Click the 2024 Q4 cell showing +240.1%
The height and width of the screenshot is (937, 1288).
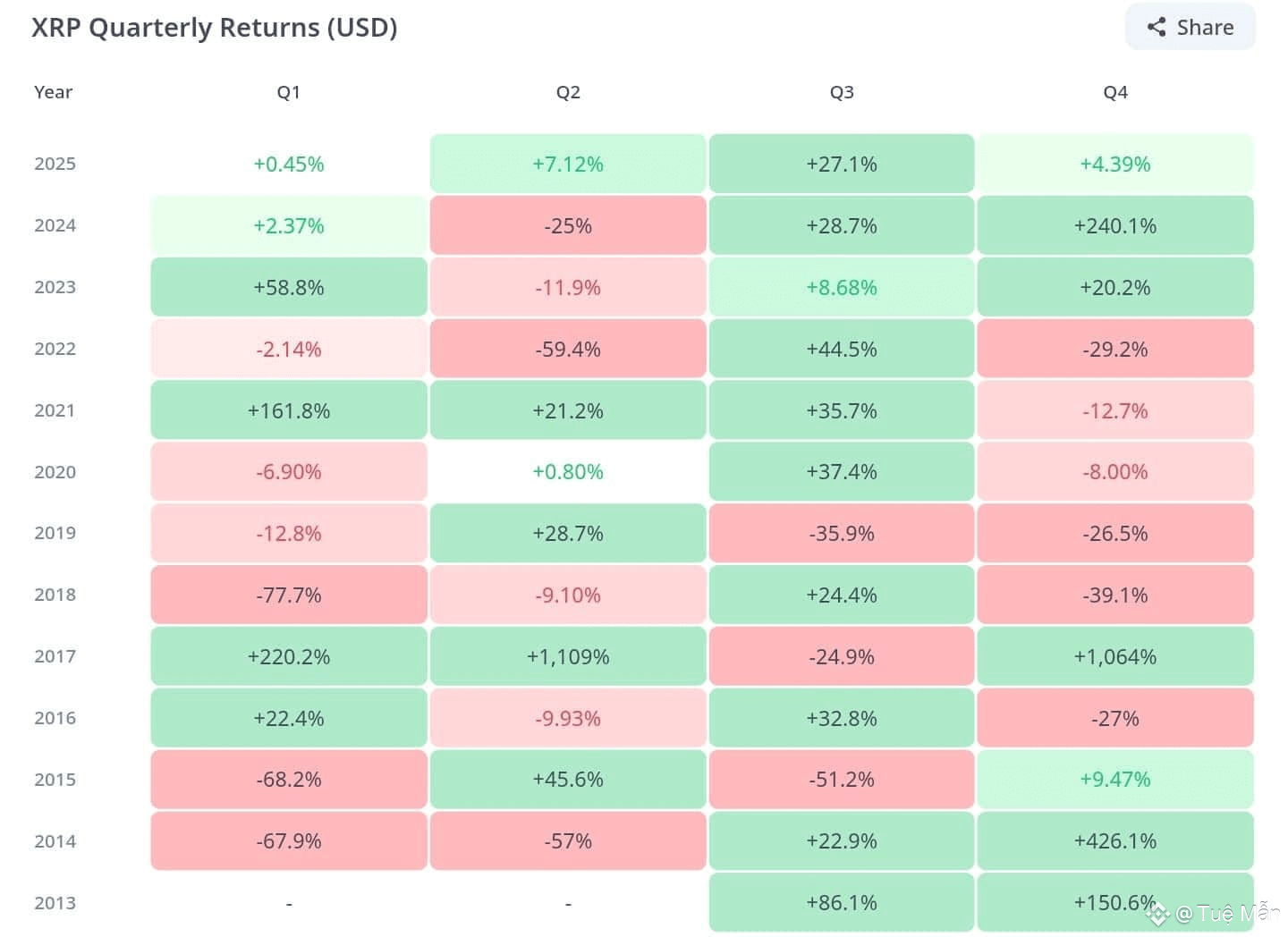(x=1115, y=225)
